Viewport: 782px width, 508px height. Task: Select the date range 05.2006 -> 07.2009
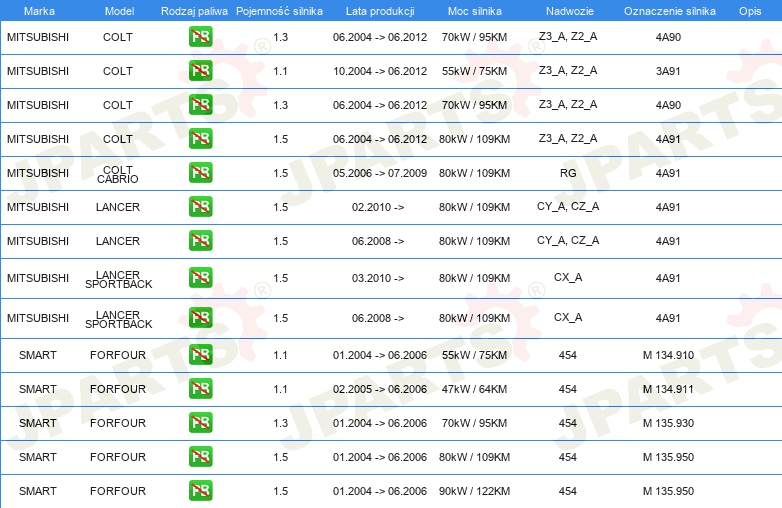(380, 173)
